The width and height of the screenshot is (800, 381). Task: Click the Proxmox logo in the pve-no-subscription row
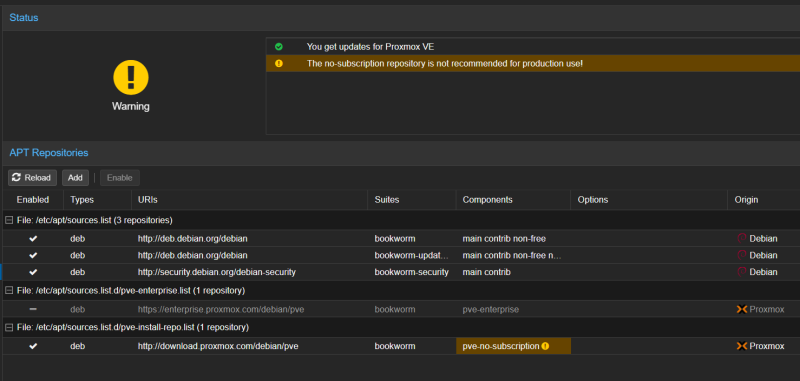coord(742,346)
